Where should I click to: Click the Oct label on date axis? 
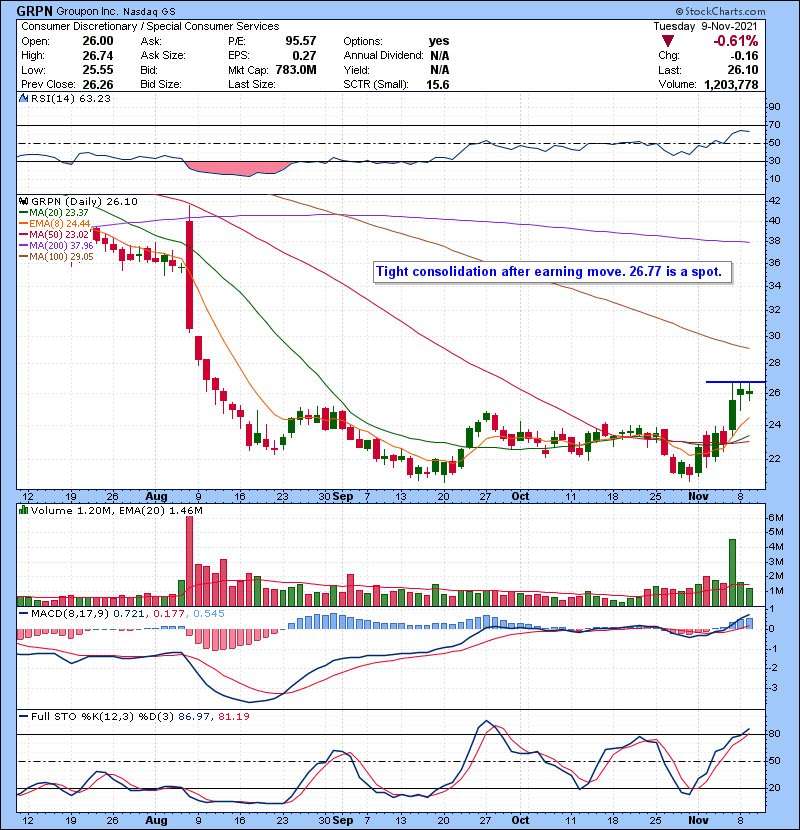pyautogui.click(x=520, y=496)
